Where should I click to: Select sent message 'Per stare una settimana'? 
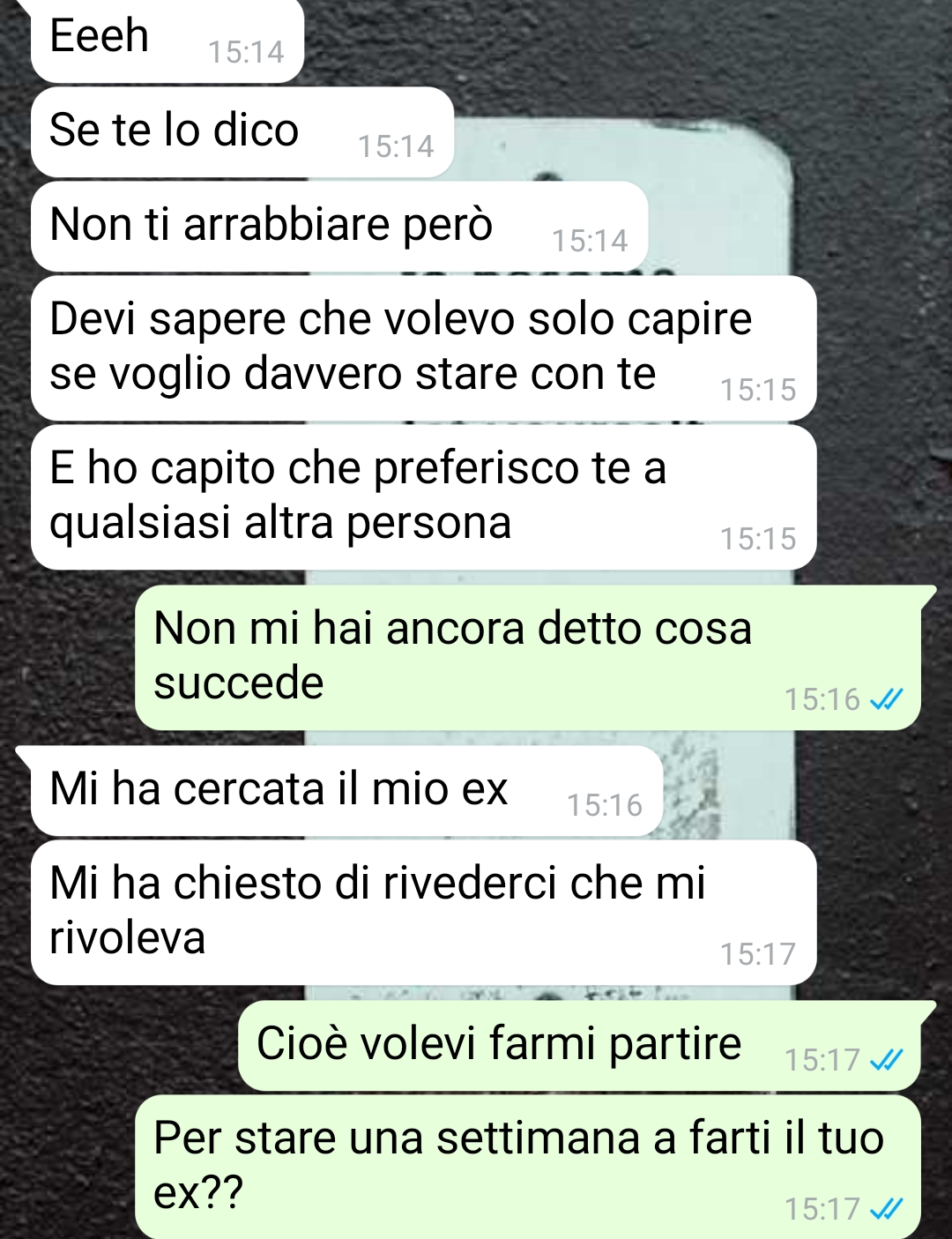[529, 1167]
